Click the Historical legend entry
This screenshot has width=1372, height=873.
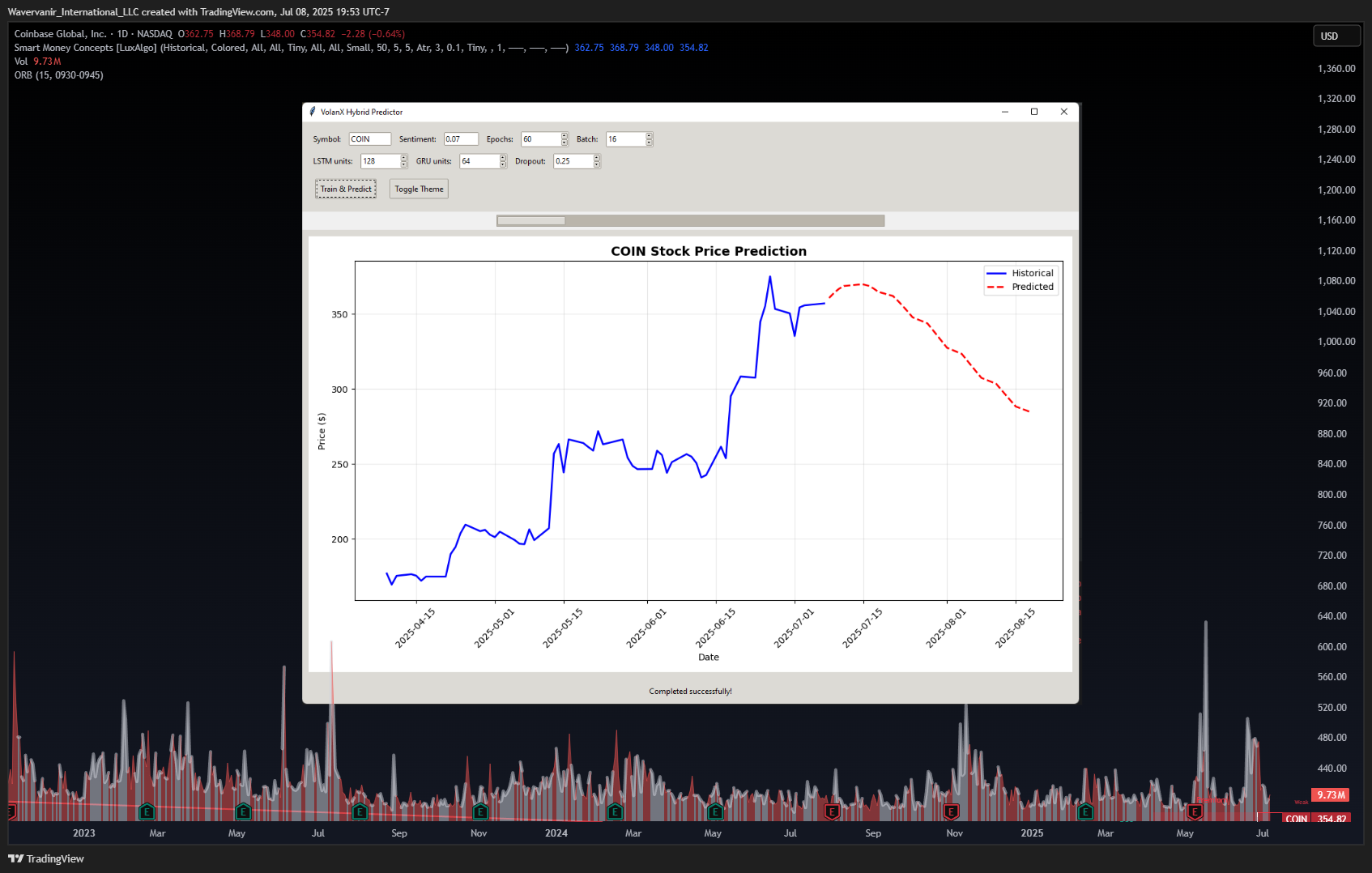1020,273
